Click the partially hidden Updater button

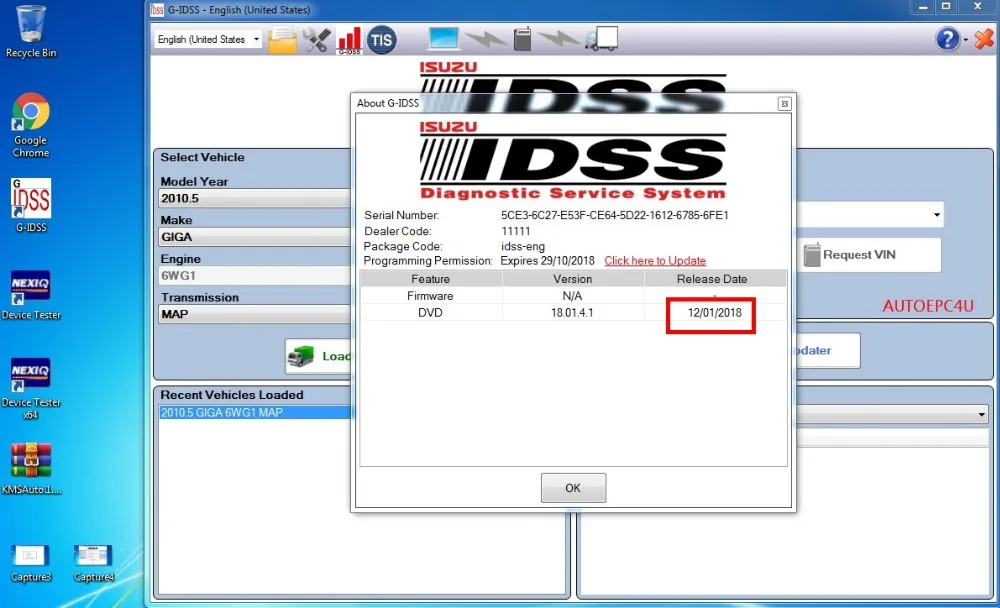(x=828, y=350)
